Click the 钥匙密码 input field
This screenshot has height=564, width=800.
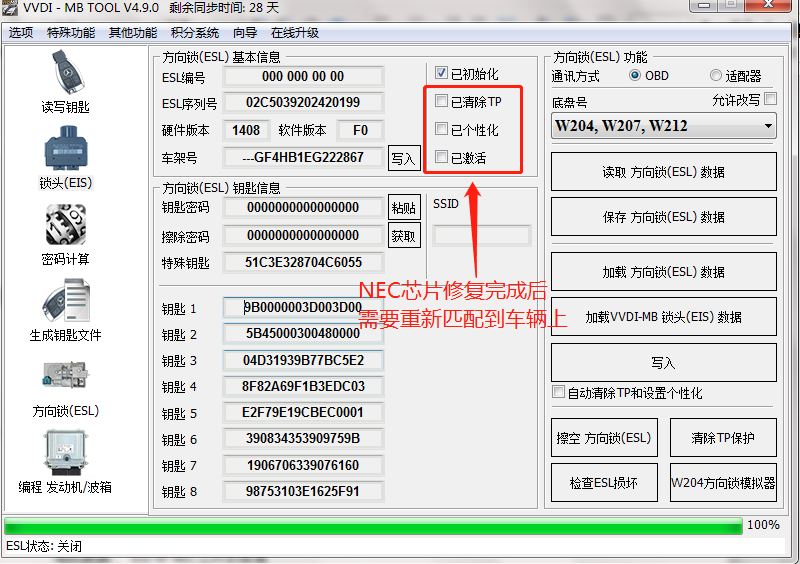(303, 207)
